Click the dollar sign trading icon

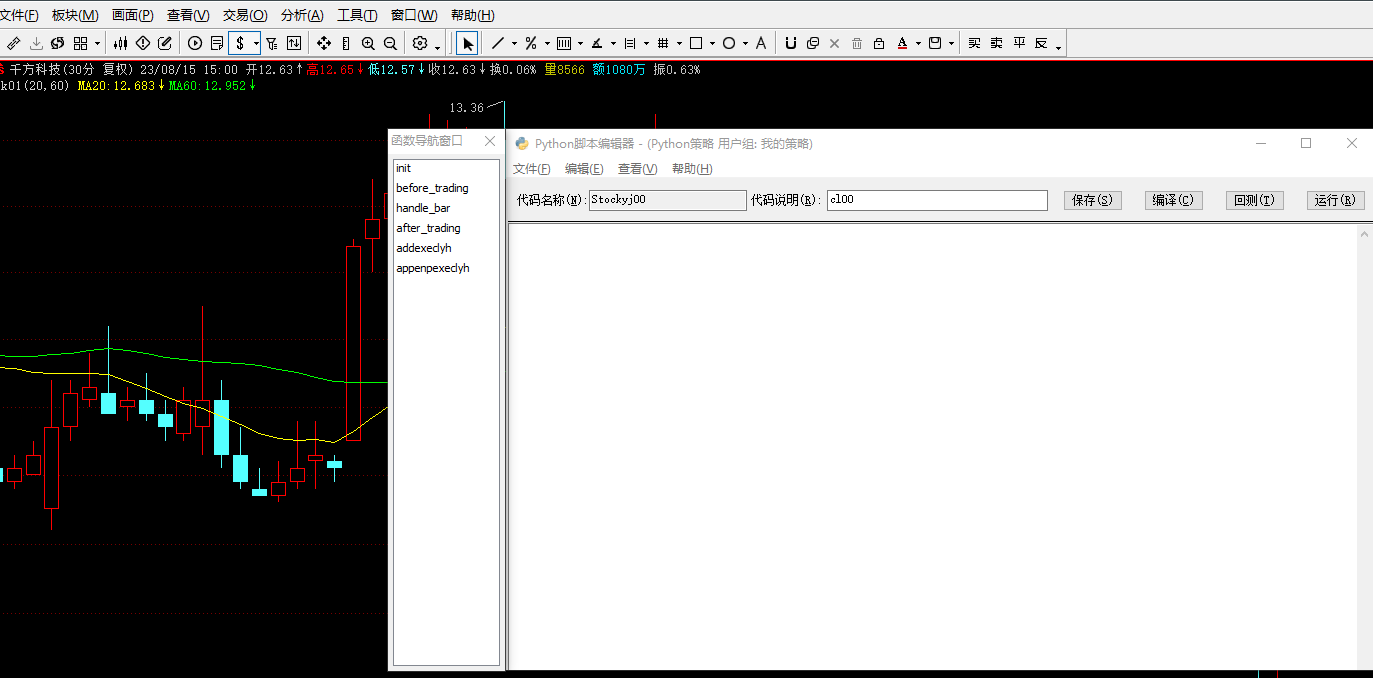(240, 43)
